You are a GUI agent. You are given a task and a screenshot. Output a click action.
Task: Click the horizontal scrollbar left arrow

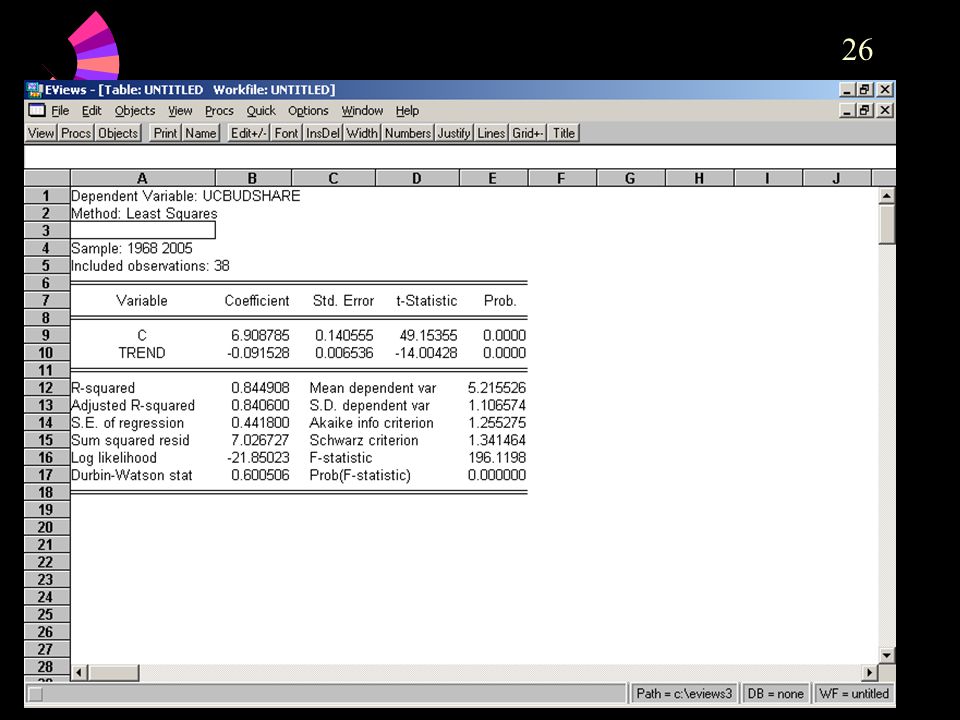pyautogui.click(x=78, y=673)
